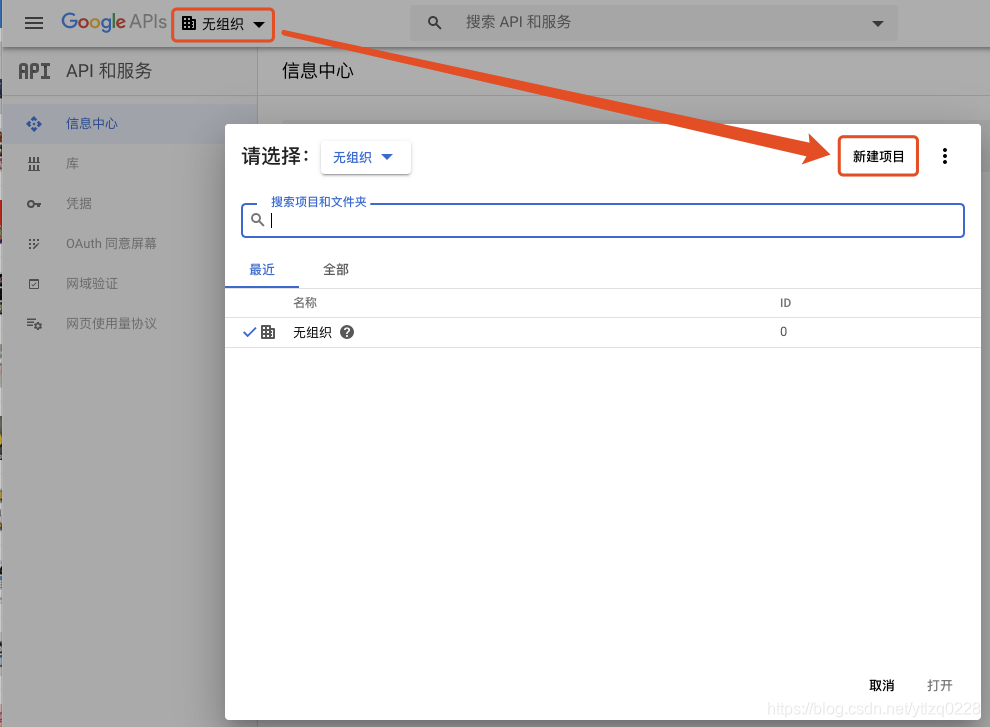This screenshot has height=727, width=990.
Task: Click the checkmark on the 无组织 row
Action: point(249,332)
